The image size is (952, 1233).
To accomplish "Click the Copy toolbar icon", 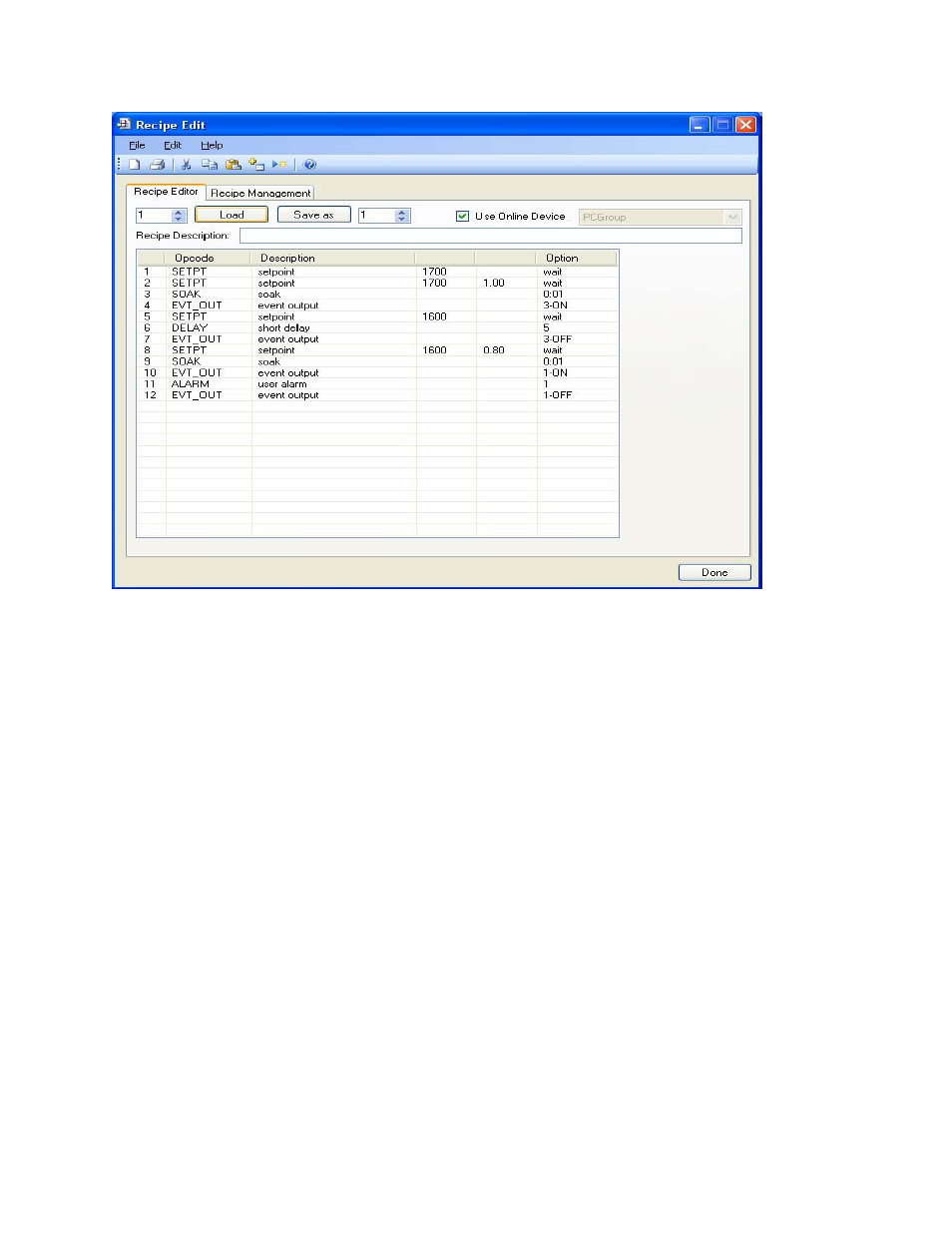I will (210, 165).
